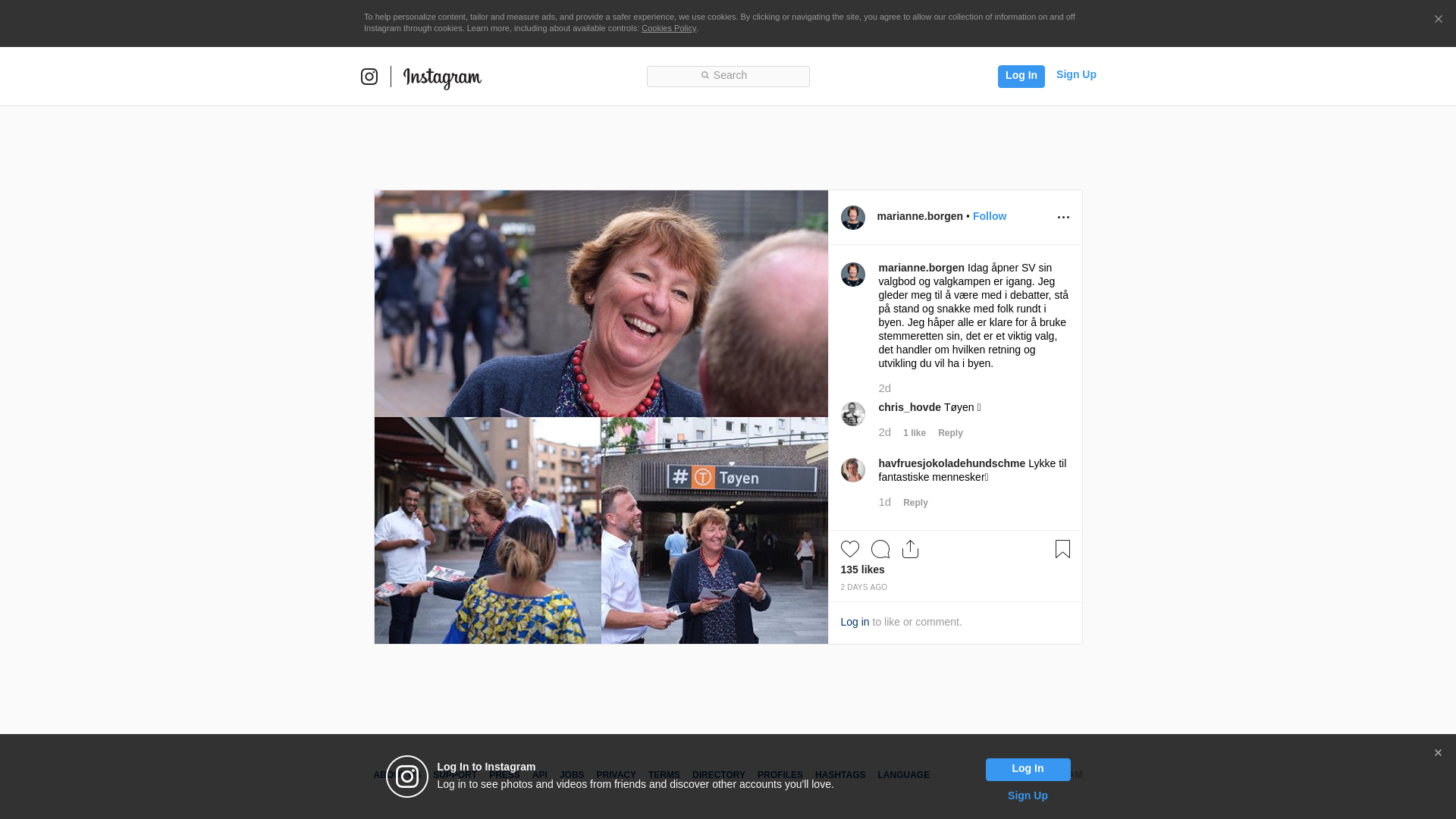Open the LANGUAGE selector in footer
The height and width of the screenshot is (819, 1456).
[x=903, y=775]
